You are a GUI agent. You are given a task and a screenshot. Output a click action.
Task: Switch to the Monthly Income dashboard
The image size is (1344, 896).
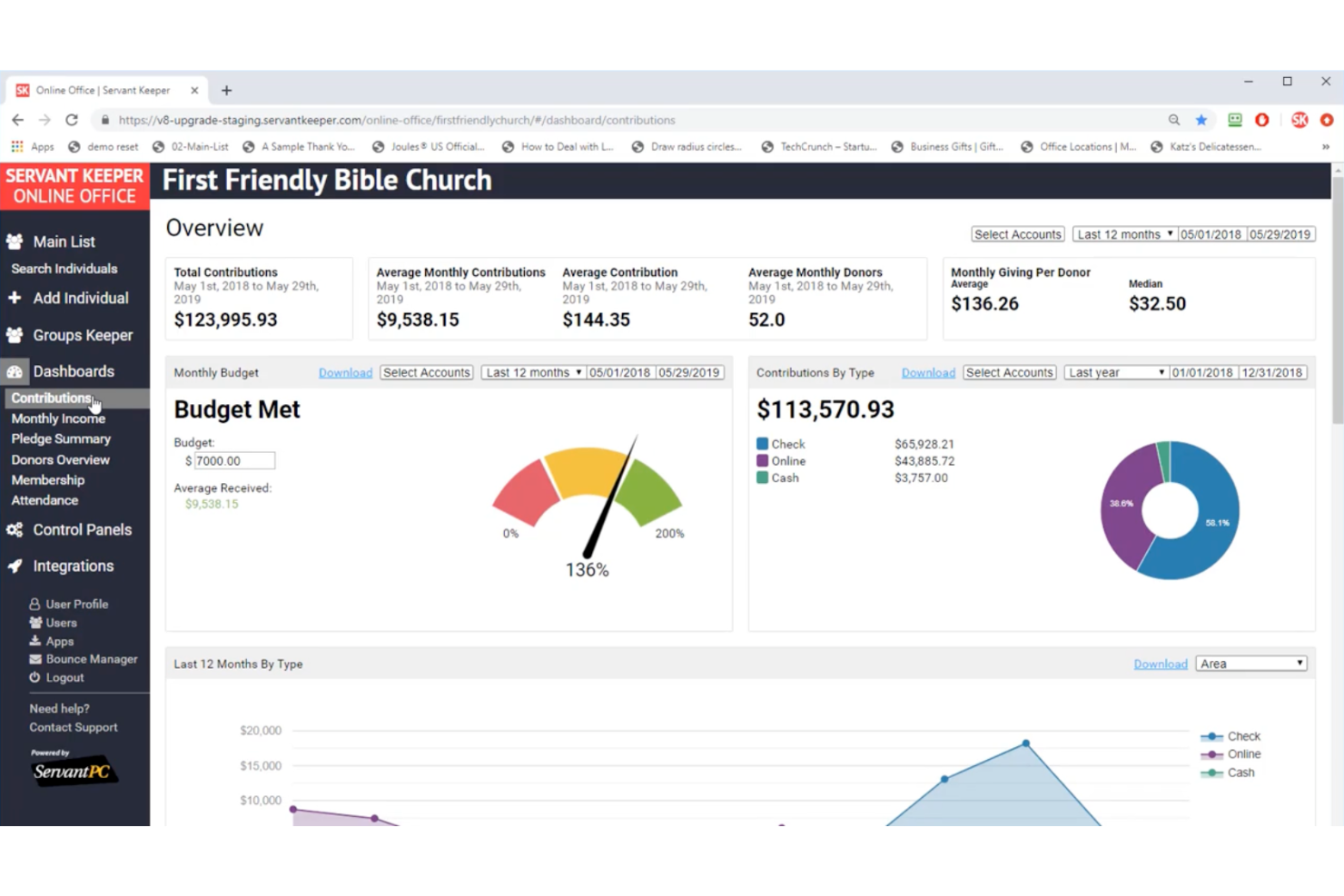pyautogui.click(x=57, y=418)
